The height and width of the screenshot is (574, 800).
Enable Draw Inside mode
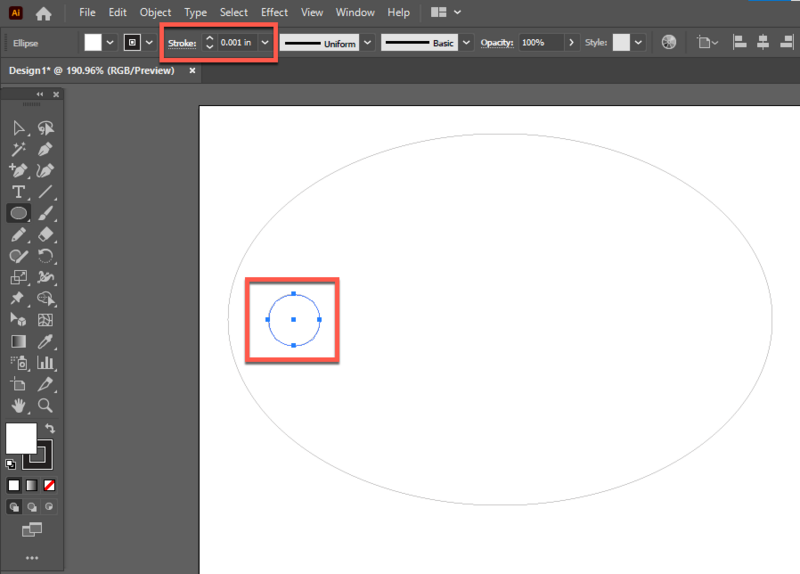pos(49,507)
